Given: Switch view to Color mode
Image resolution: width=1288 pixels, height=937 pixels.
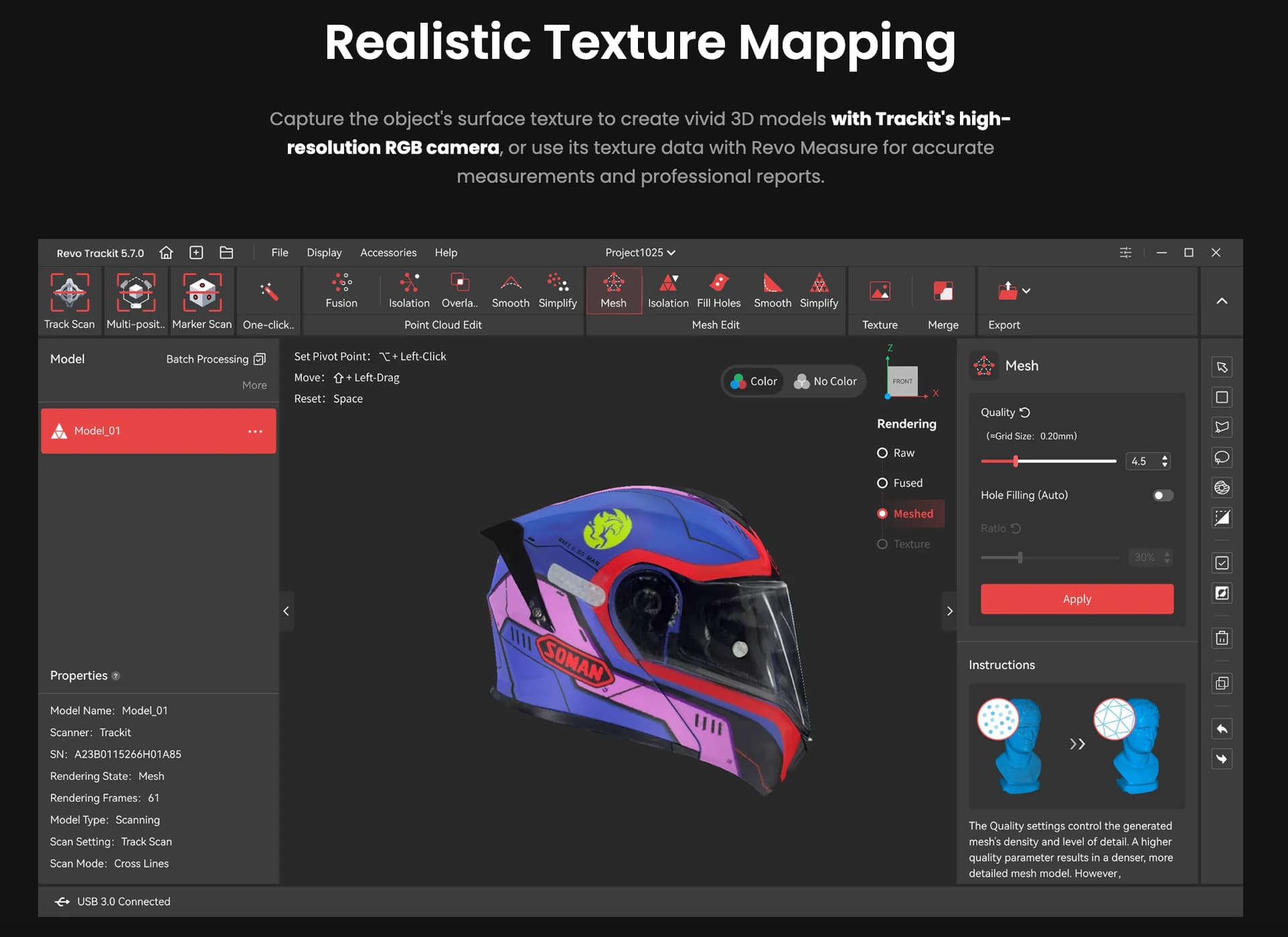Looking at the screenshot, I should (753, 382).
